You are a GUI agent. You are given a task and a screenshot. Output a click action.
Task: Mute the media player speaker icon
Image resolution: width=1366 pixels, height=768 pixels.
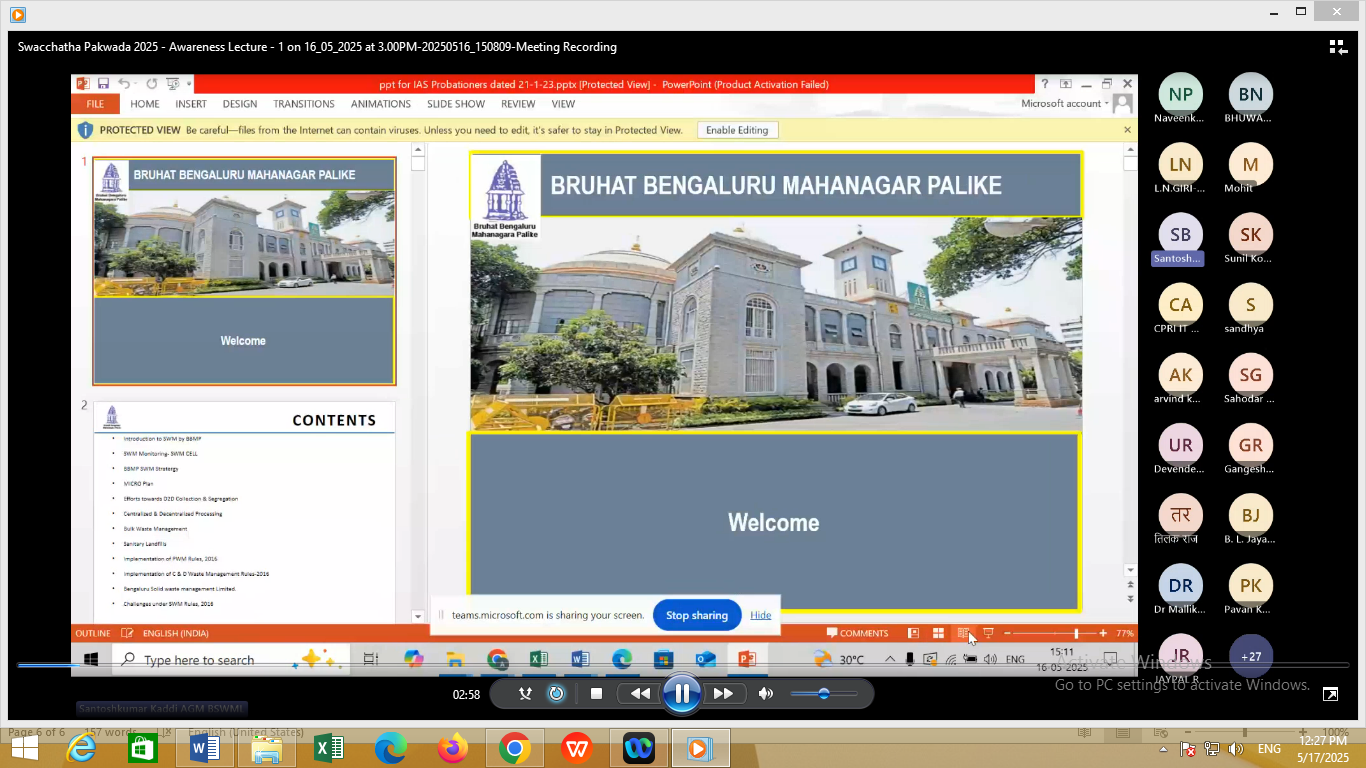[x=766, y=693]
